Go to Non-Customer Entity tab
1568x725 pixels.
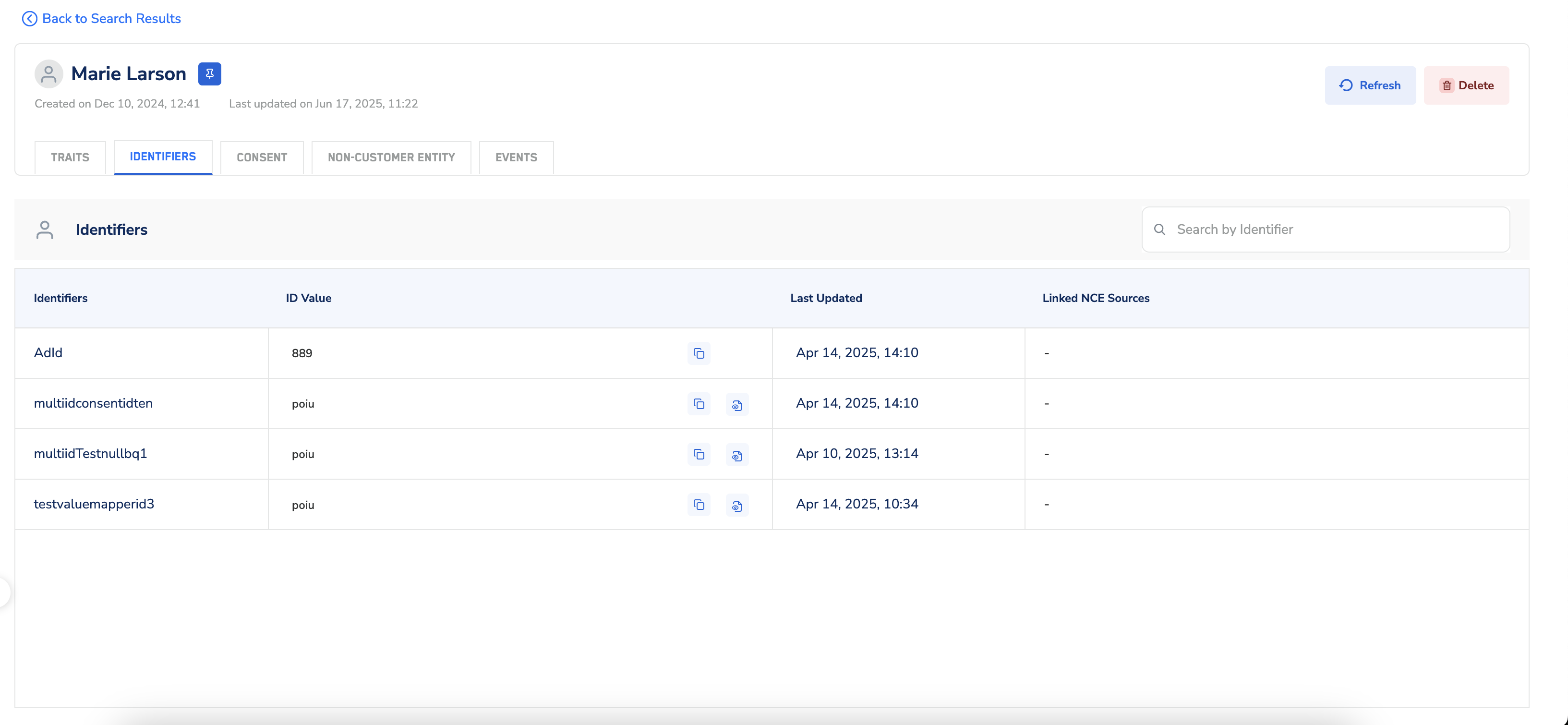pyautogui.click(x=391, y=157)
